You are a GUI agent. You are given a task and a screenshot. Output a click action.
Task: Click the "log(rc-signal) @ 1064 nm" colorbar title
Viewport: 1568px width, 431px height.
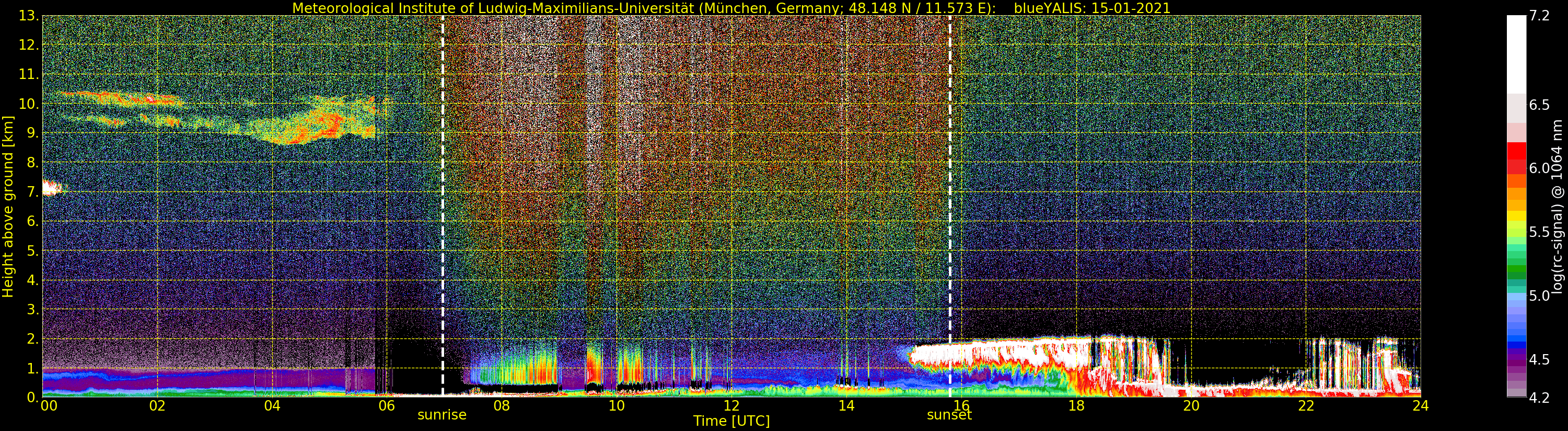pos(1557,206)
